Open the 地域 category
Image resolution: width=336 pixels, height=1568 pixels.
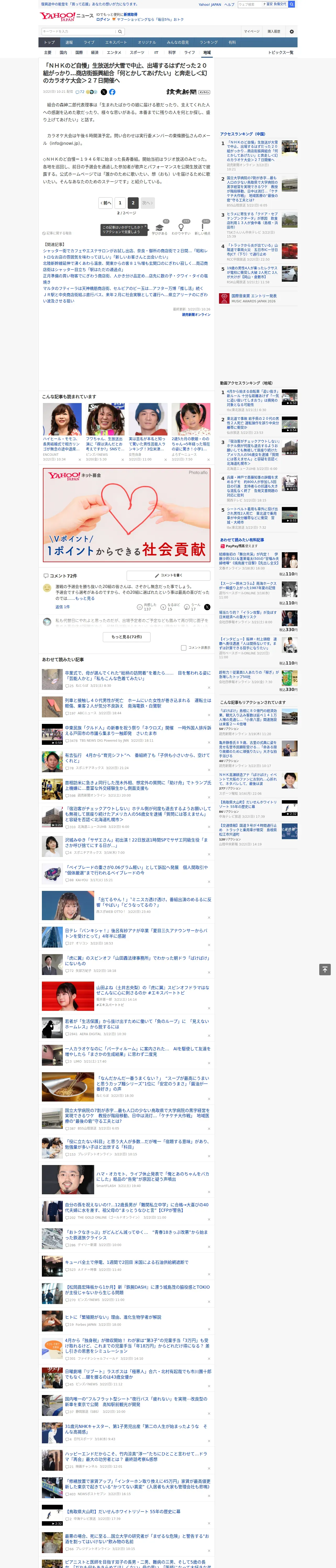[x=207, y=52]
